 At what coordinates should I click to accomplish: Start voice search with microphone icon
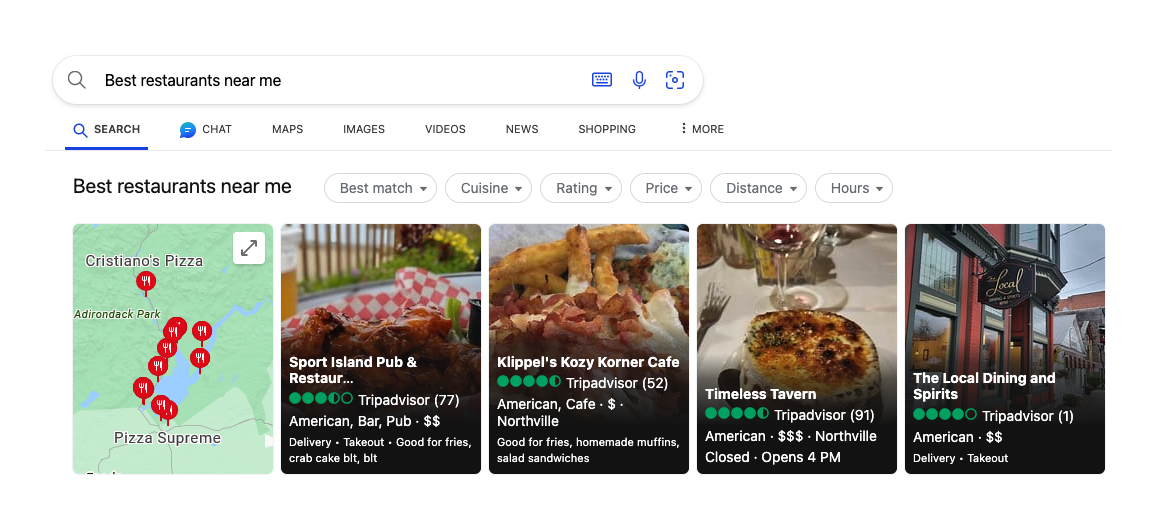coord(639,80)
